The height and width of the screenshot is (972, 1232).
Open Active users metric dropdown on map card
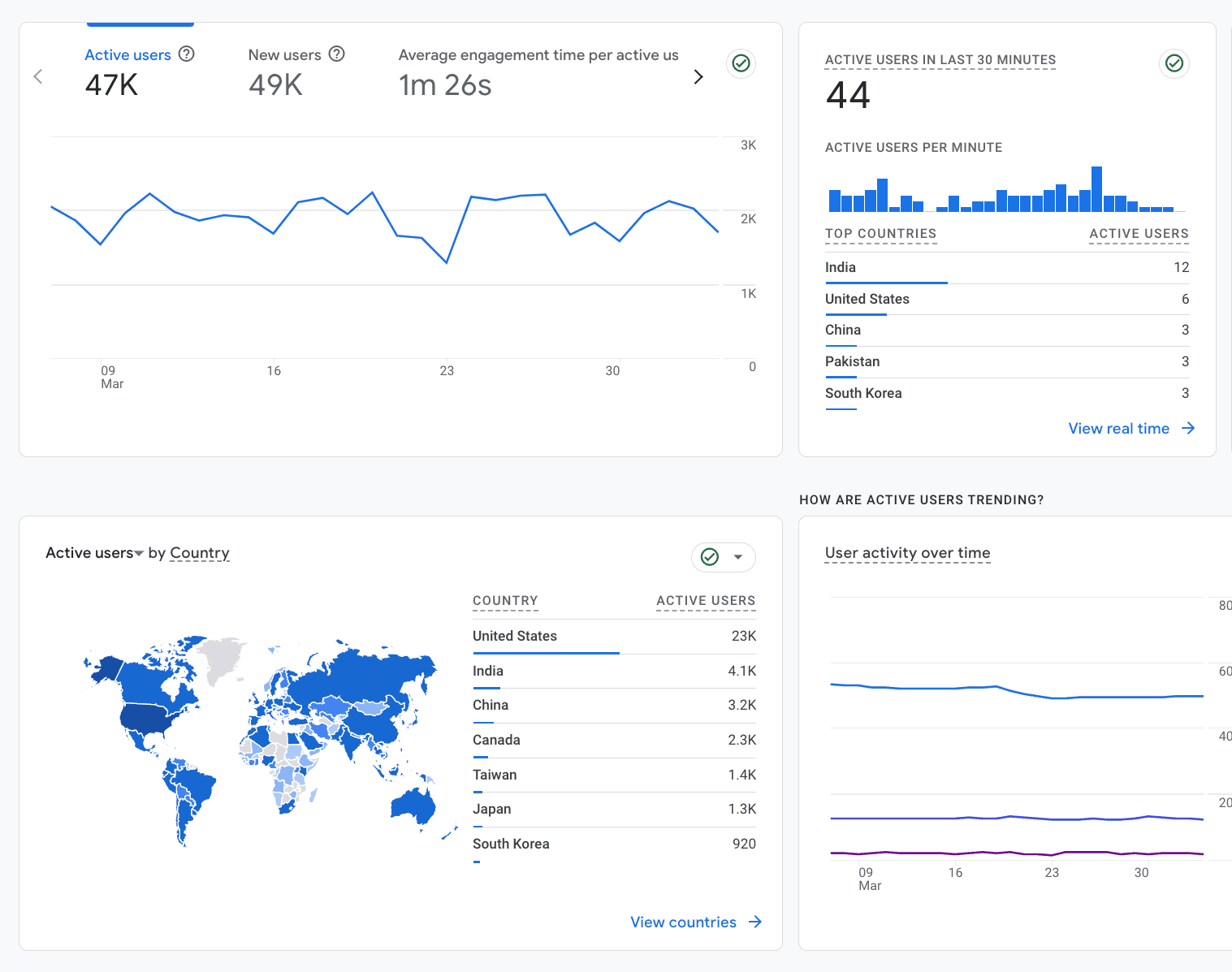click(x=95, y=553)
